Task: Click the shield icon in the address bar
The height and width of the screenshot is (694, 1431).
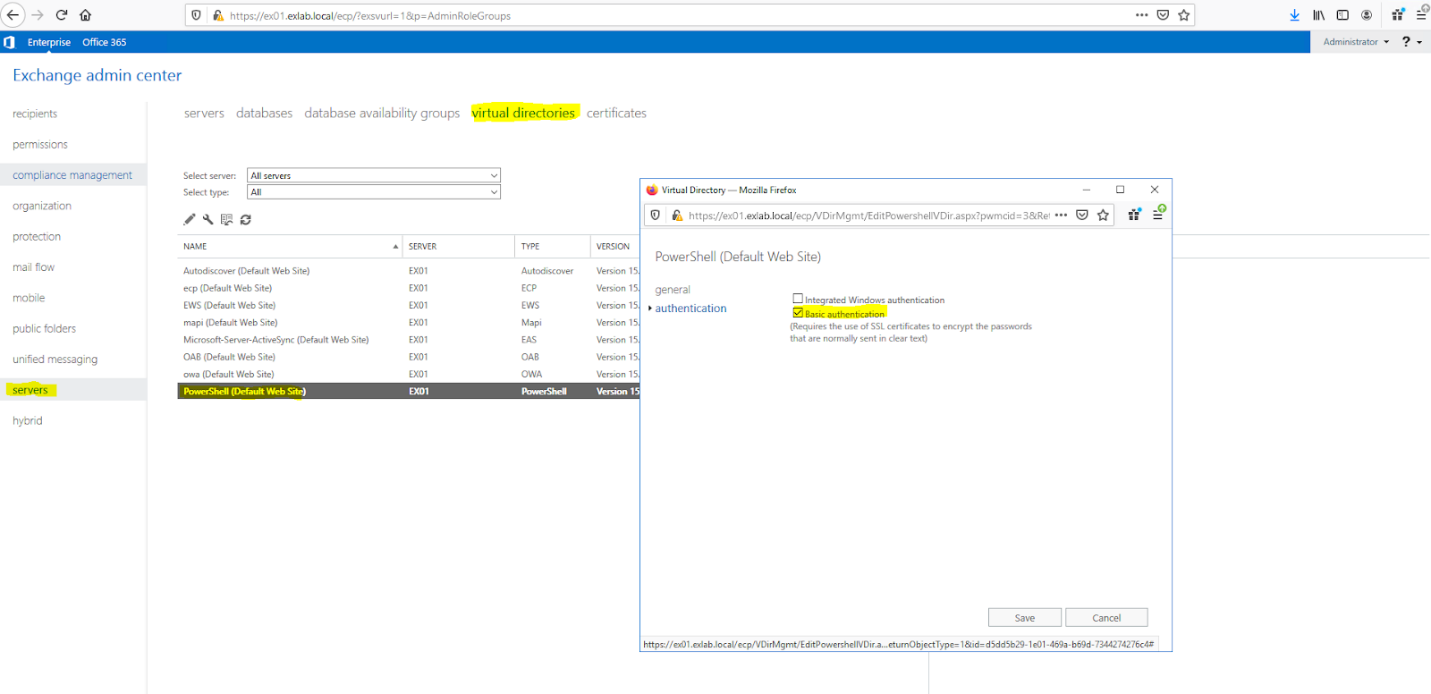Action: pos(196,15)
